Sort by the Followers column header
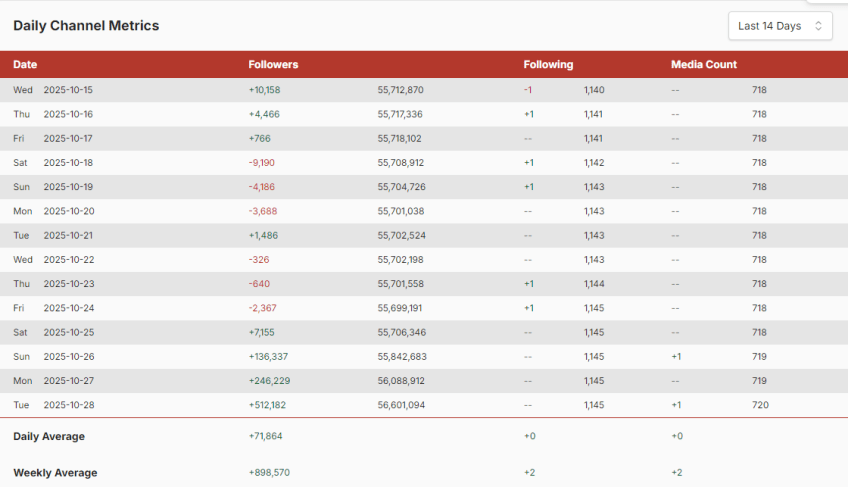 [x=273, y=65]
